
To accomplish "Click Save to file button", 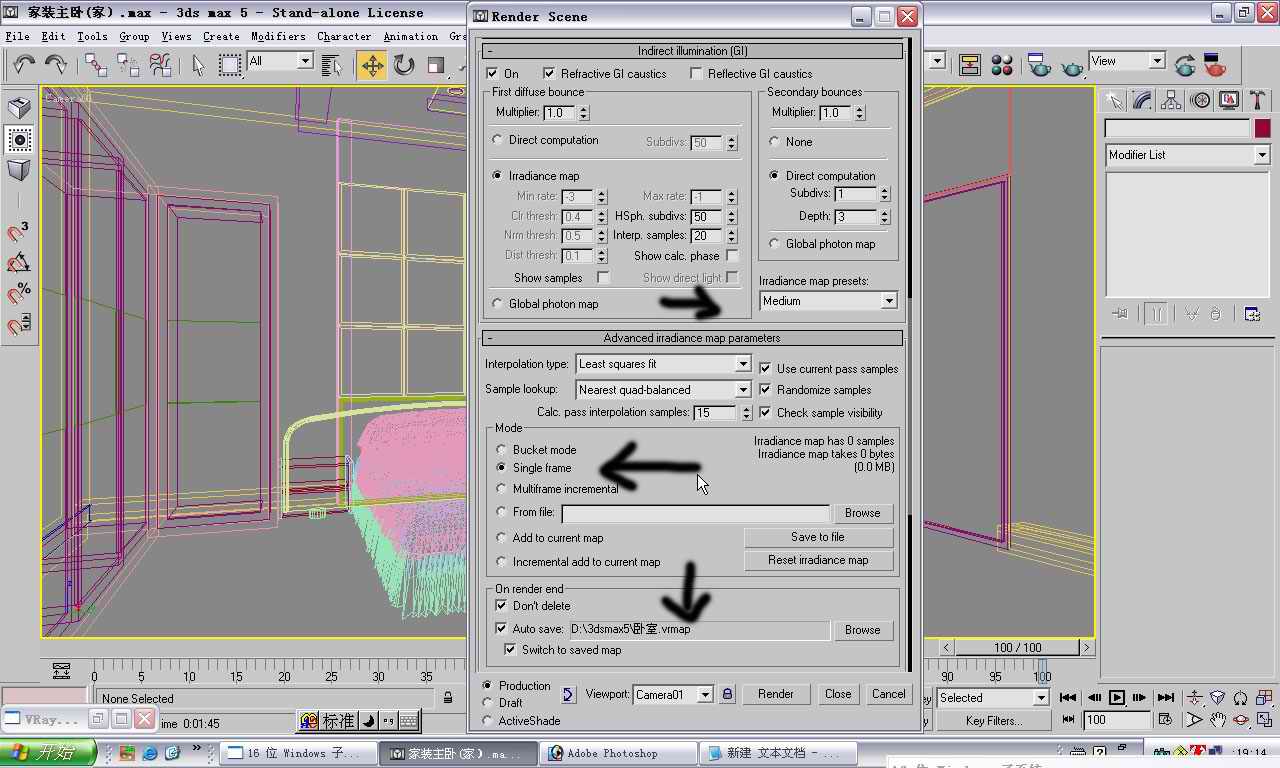I will tap(818, 537).
